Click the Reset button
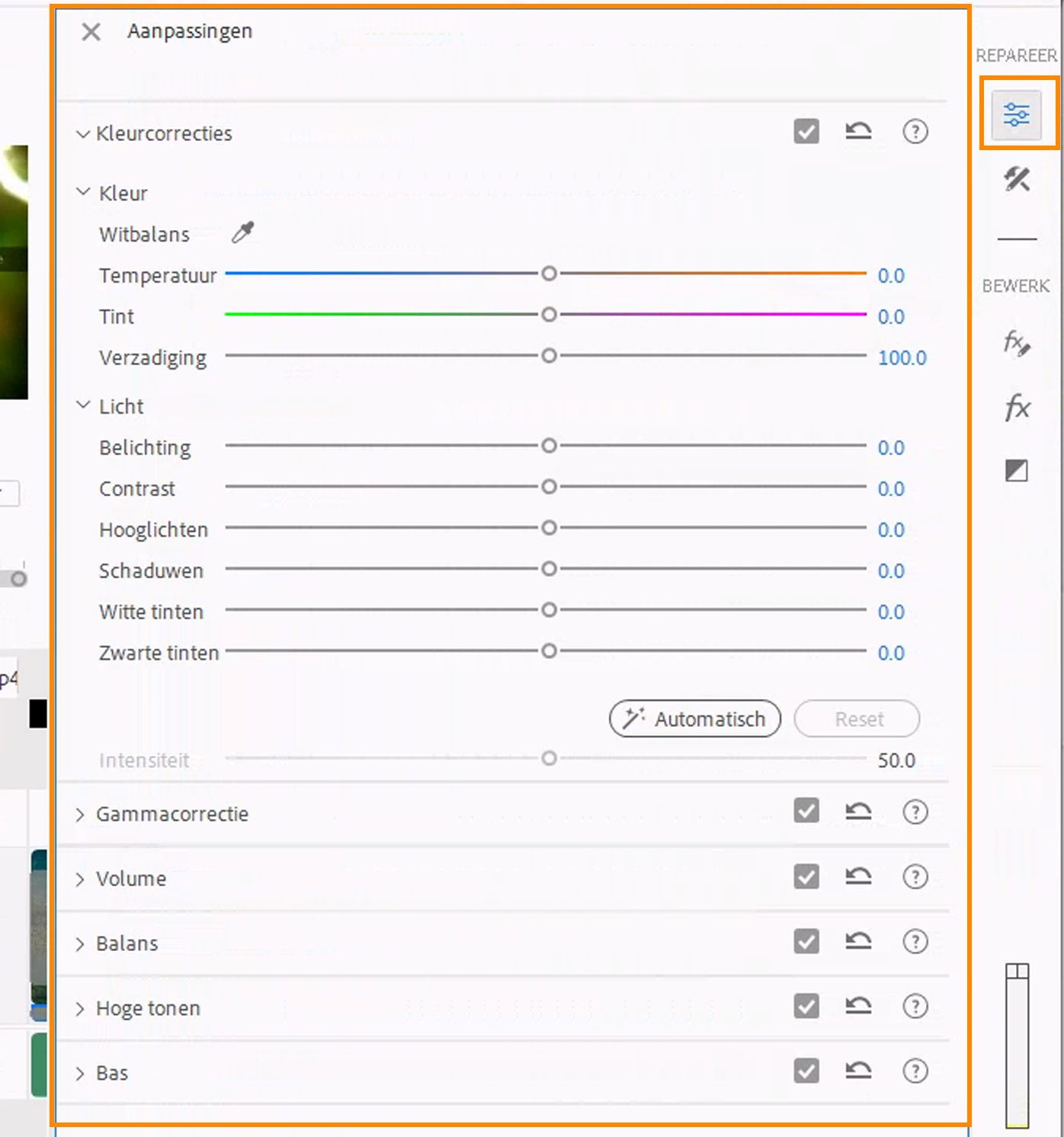The width and height of the screenshot is (1064, 1137). (857, 719)
